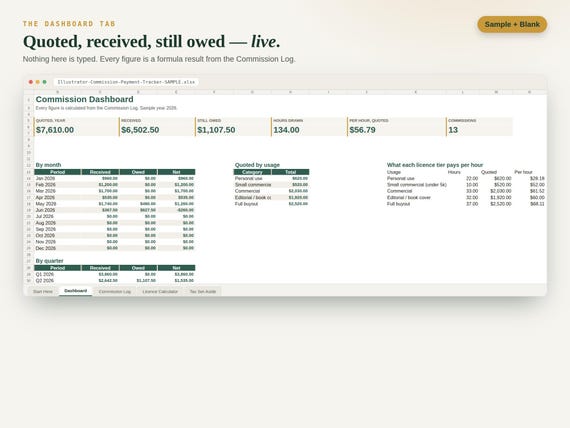This screenshot has height=428, width=570.
Task: Select the Sep 2026 row label
Action: (x=45, y=229)
